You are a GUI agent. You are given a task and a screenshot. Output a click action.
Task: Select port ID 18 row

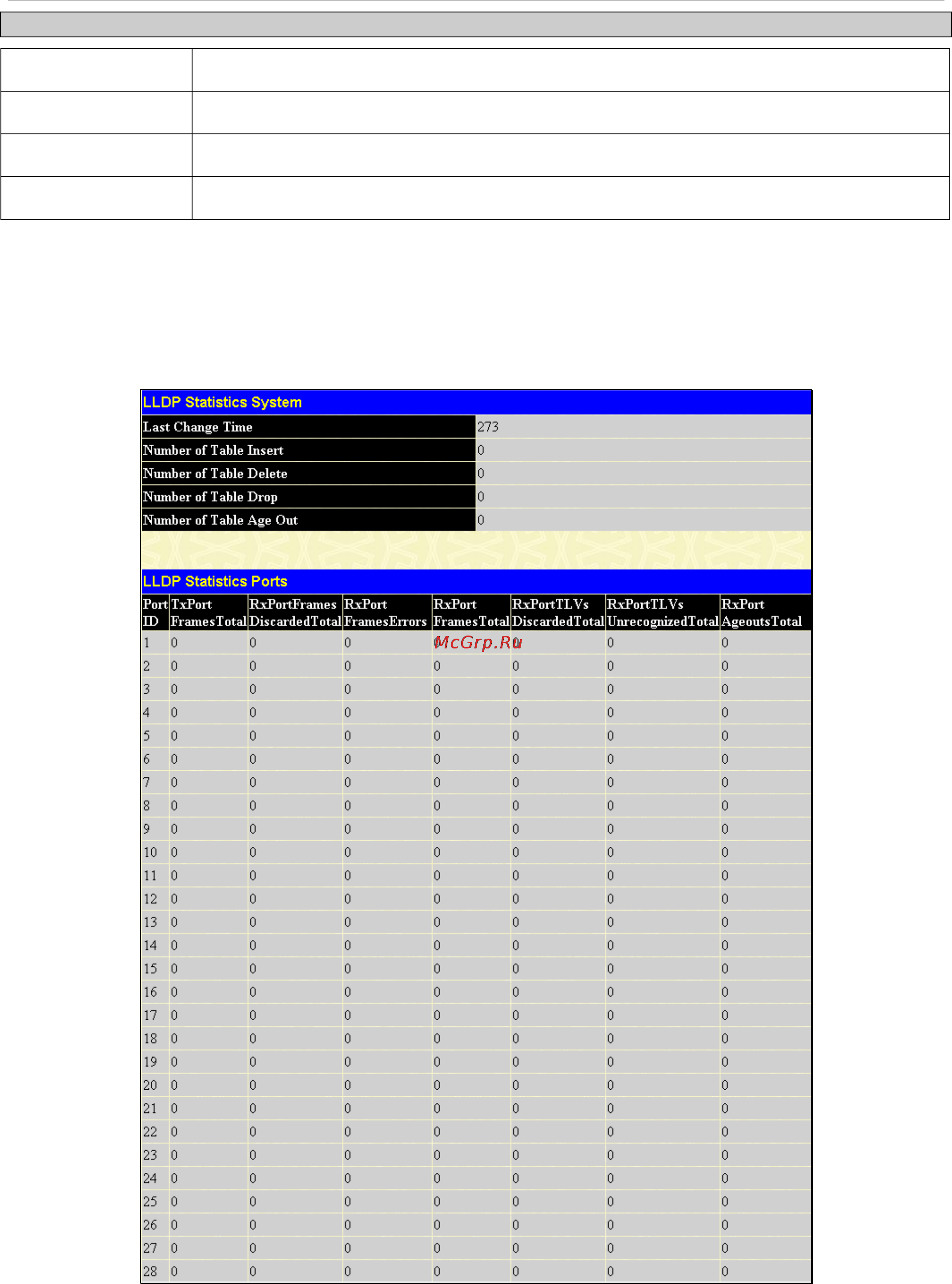[x=476, y=1038]
